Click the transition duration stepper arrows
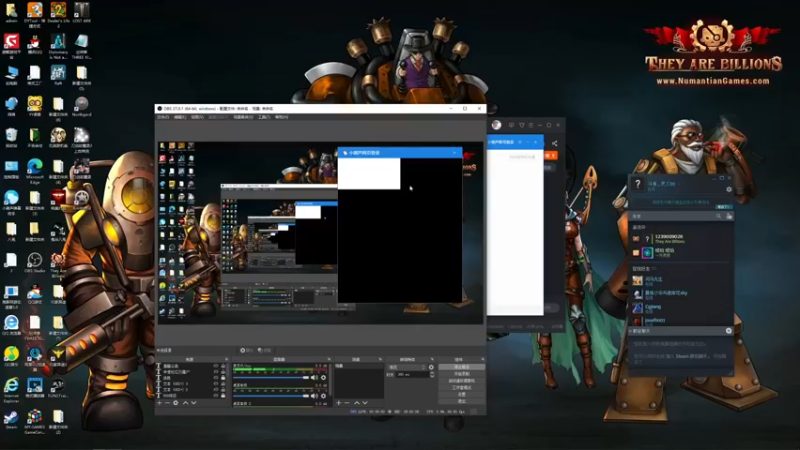 click(x=432, y=374)
